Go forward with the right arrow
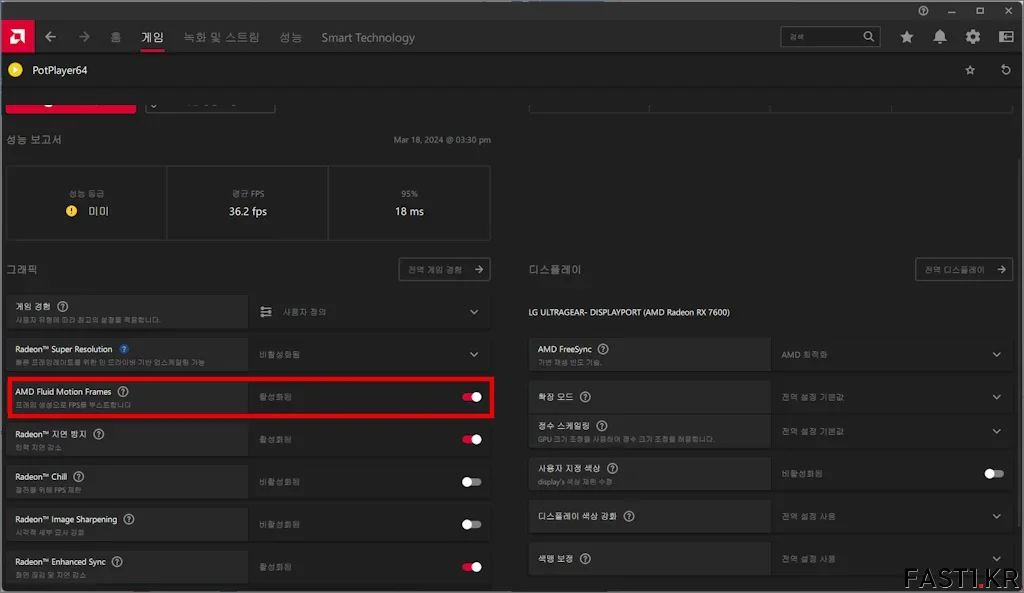This screenshot has height=593, width=1024. tap(84, 37)
